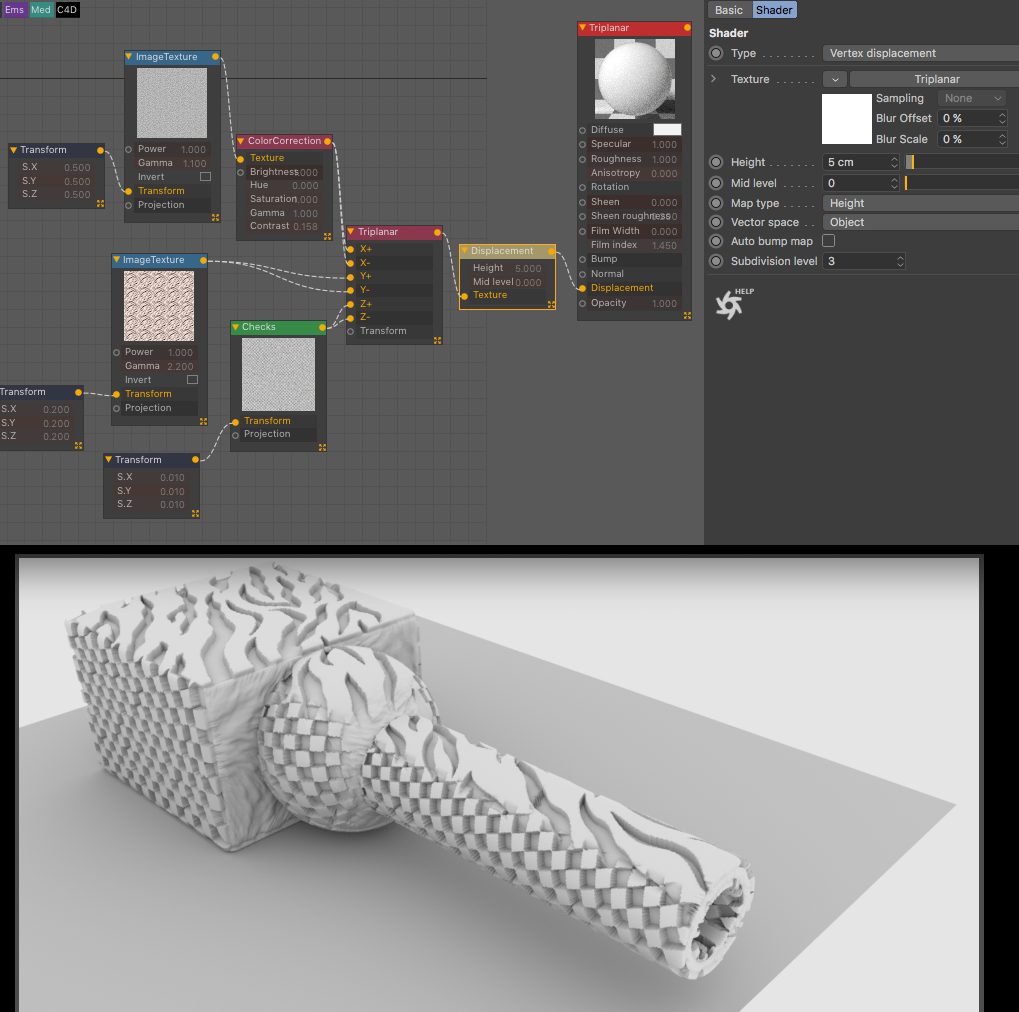Screen dimensions: 1019x1012
Task: Toggle Invert checkbox on lower ImageTexture
Action: (192, 380)
